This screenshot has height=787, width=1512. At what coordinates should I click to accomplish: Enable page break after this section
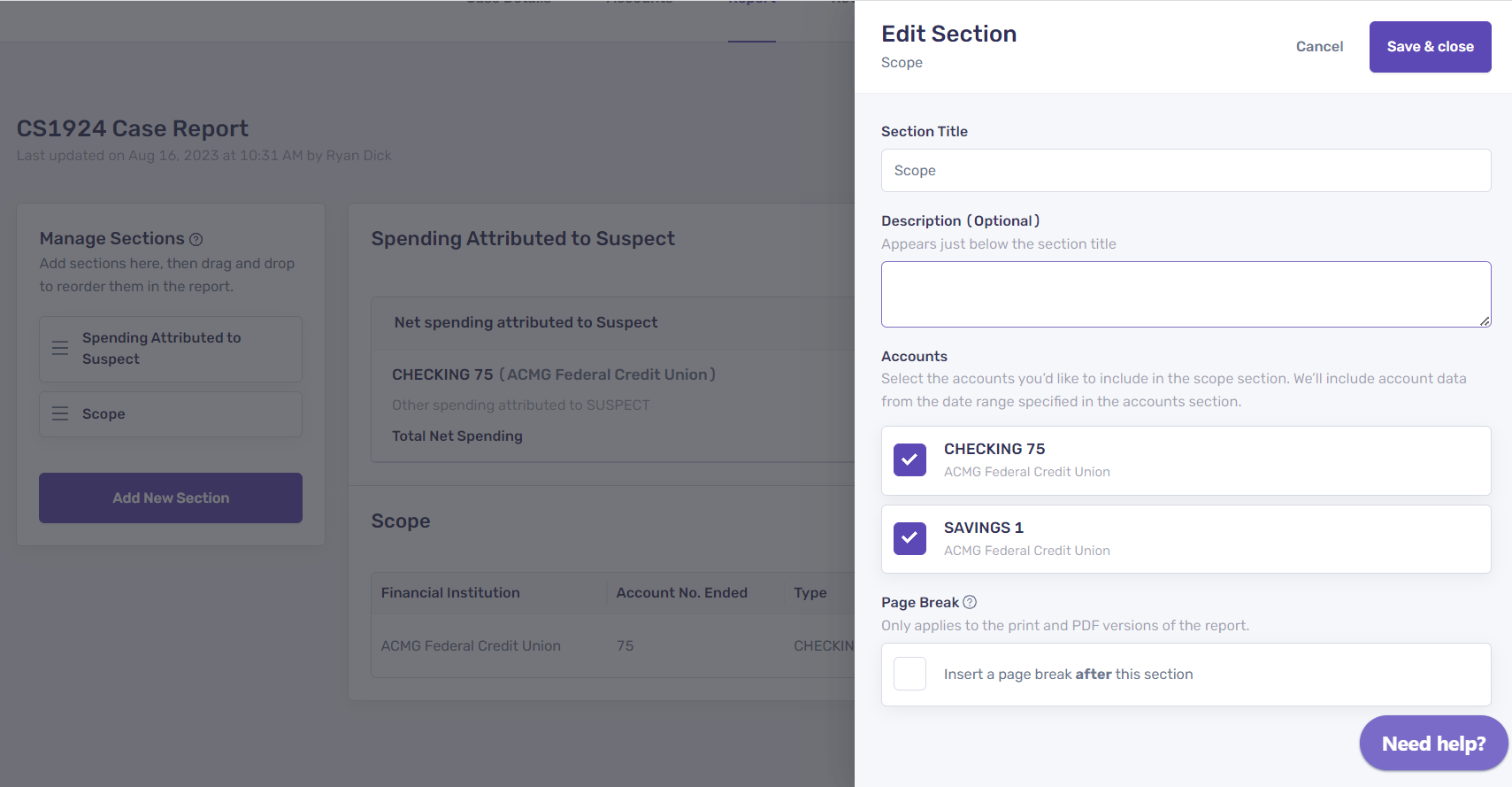point(910,674)
